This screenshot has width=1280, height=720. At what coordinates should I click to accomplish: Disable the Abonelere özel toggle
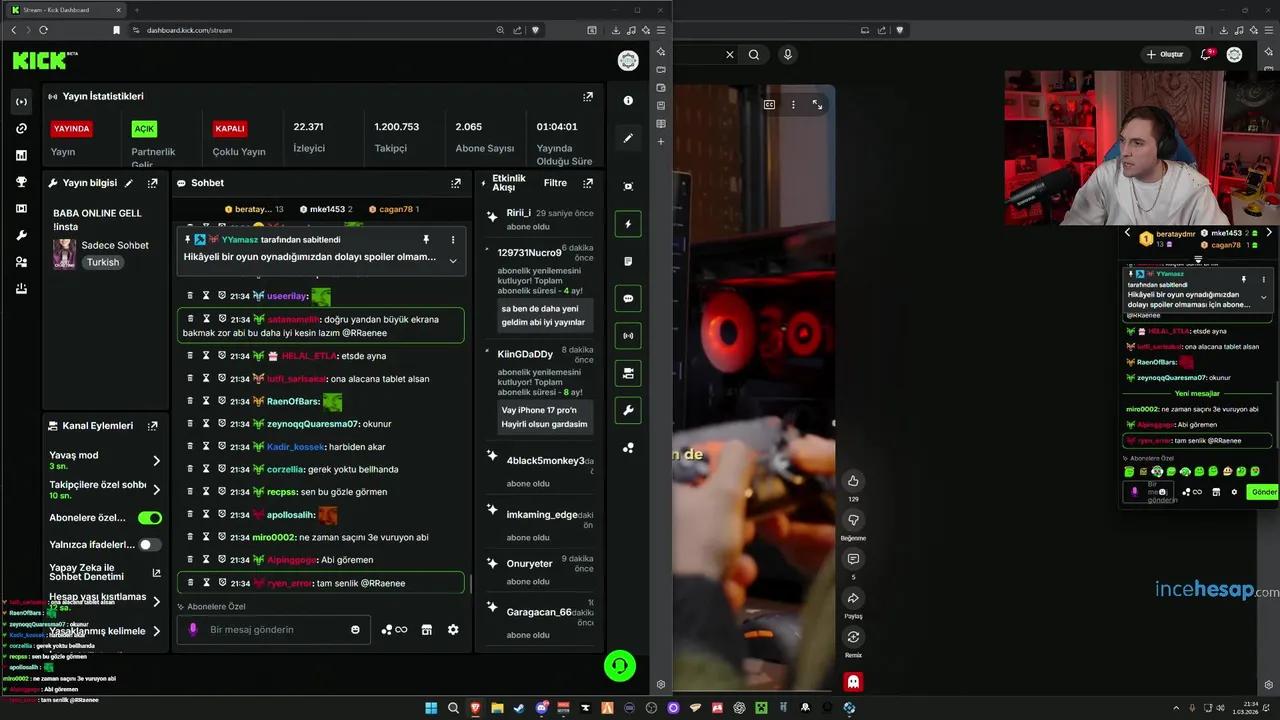[x=150, y=518]
